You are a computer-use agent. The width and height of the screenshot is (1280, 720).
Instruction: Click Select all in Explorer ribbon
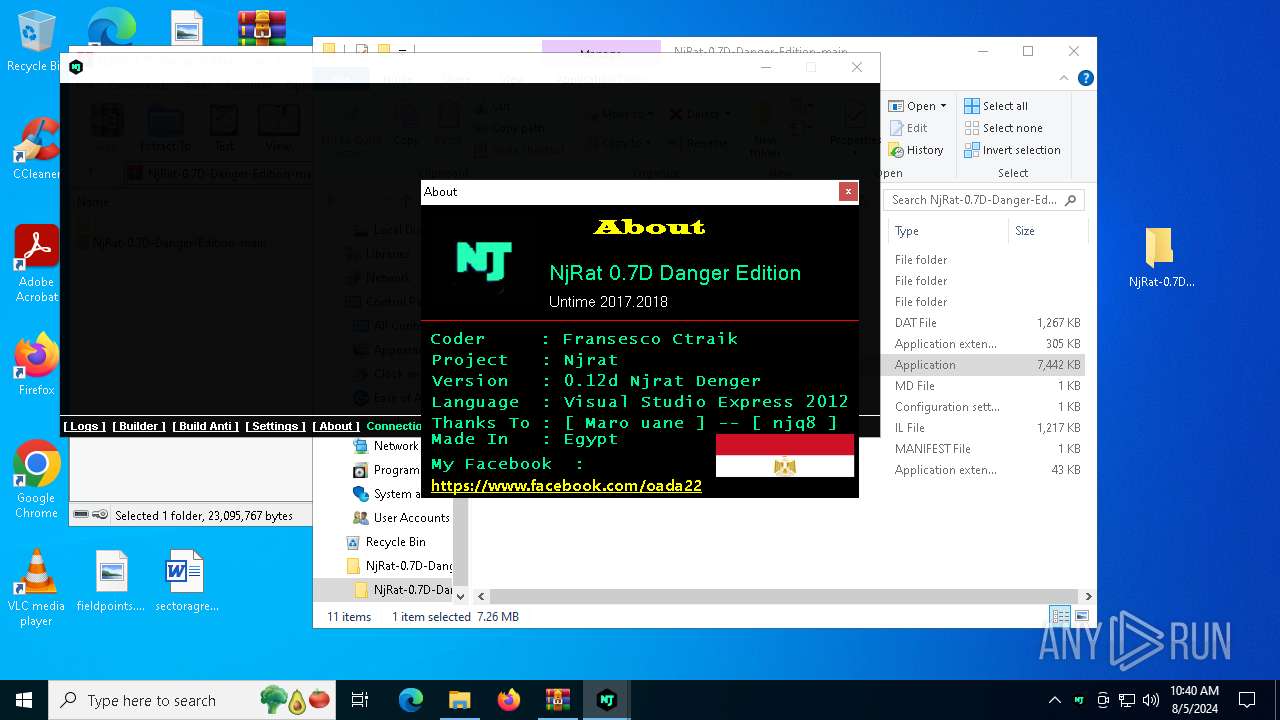pyautogui.click(x=996, y=106)
